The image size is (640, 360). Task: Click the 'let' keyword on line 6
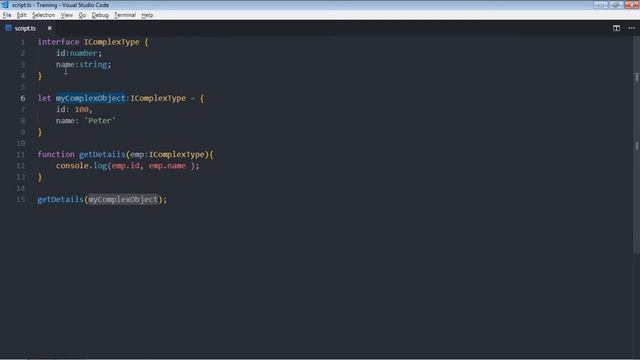pos(44,98)
